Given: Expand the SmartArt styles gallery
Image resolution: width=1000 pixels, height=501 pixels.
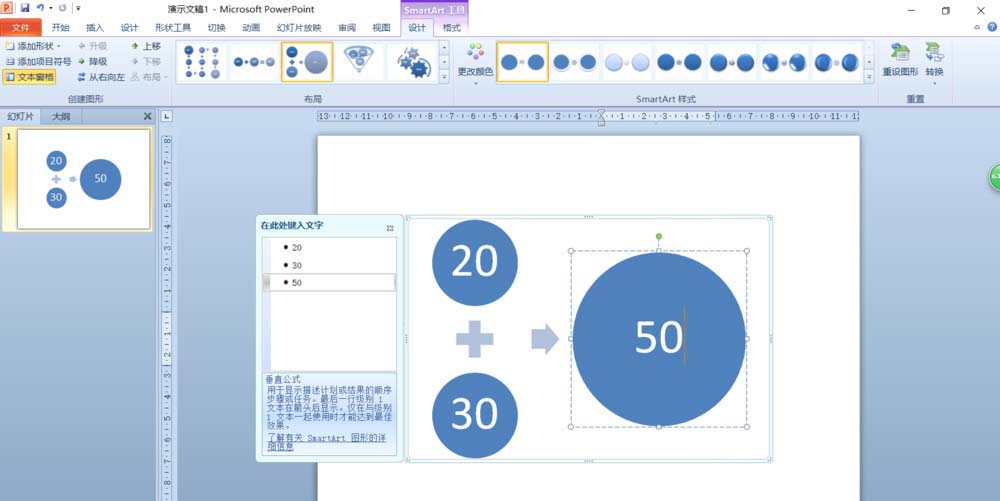Looking at the screenshot, I should (869, 76).
